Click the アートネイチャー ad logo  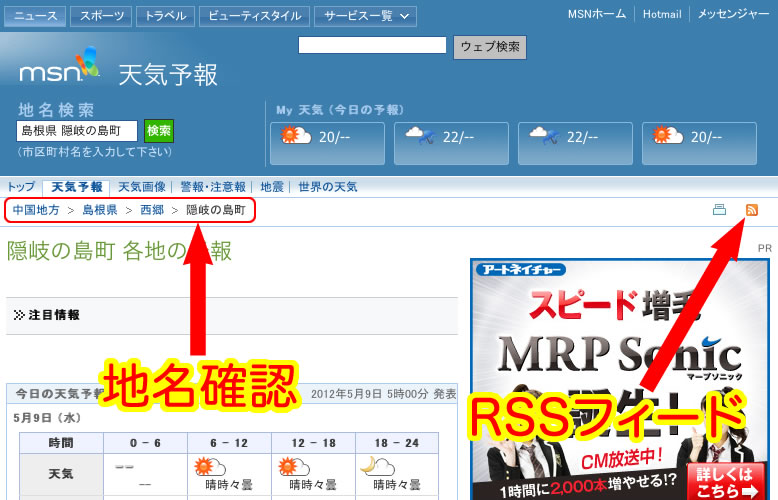click(521, 269)
